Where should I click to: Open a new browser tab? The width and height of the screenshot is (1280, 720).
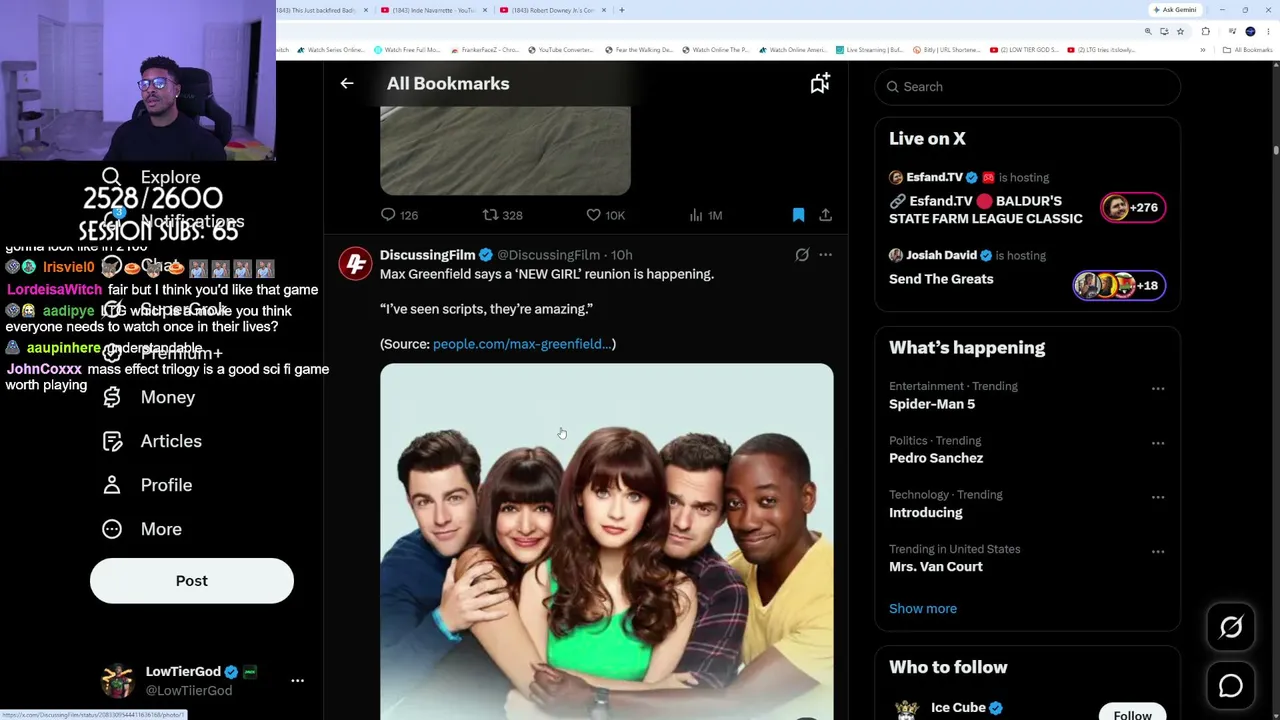click(x=622, y=10)
